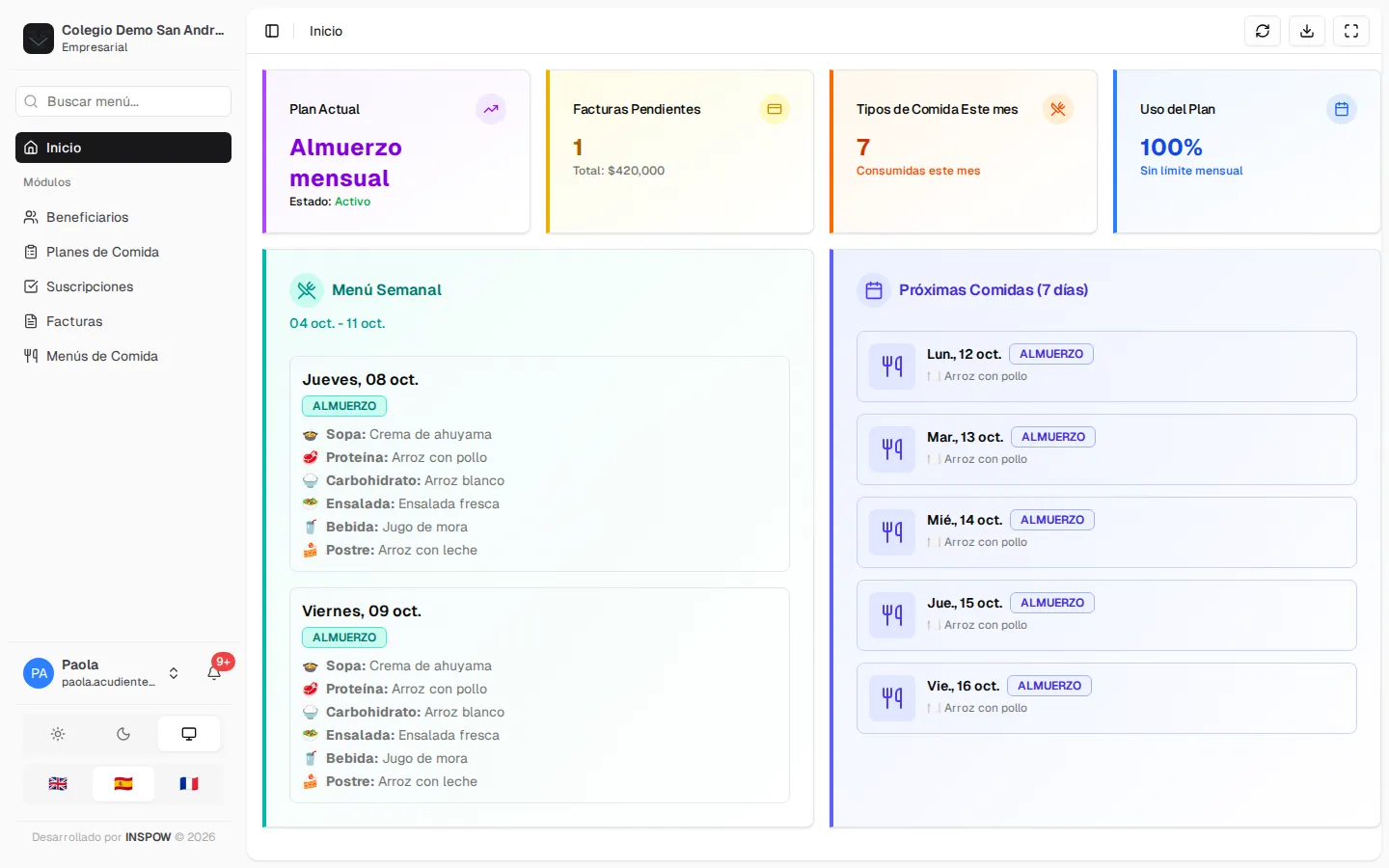Open the Colegio Demo San Andr... organization switcher
Viewport: 1389px width, 868px height.
123,39
